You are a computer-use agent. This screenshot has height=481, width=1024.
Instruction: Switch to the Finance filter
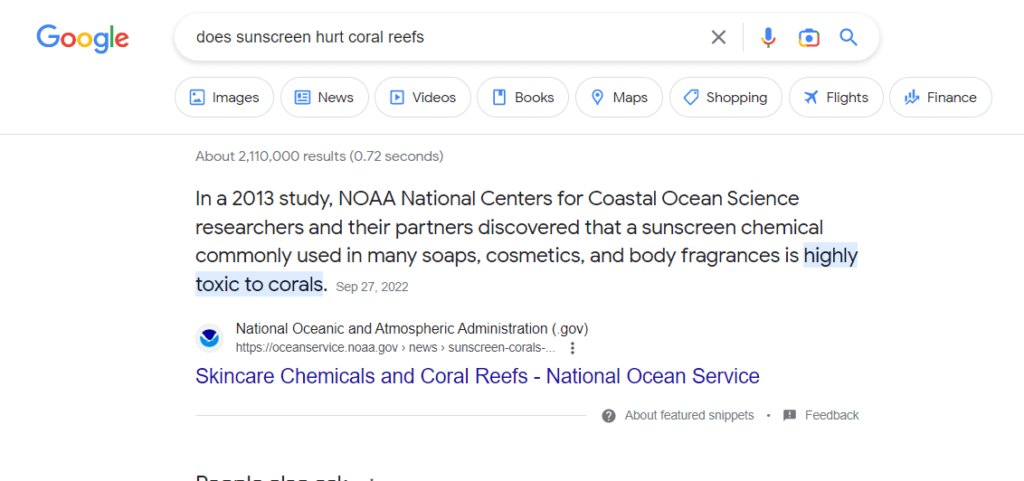[940, 97]
